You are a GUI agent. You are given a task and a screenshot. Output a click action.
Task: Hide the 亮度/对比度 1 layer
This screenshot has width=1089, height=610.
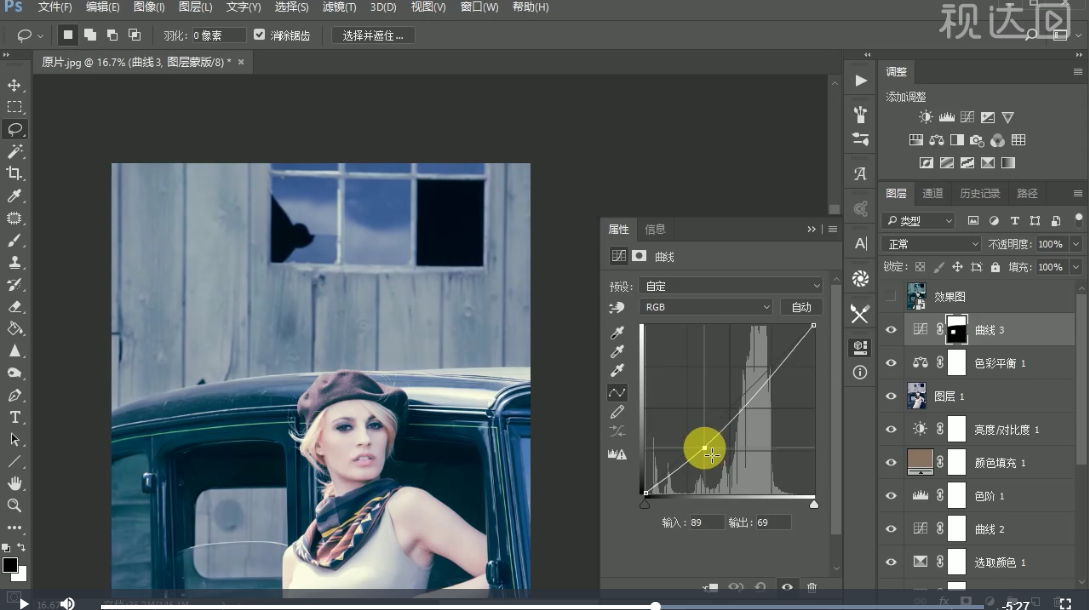pyautogui.click(x=891, y=429)
